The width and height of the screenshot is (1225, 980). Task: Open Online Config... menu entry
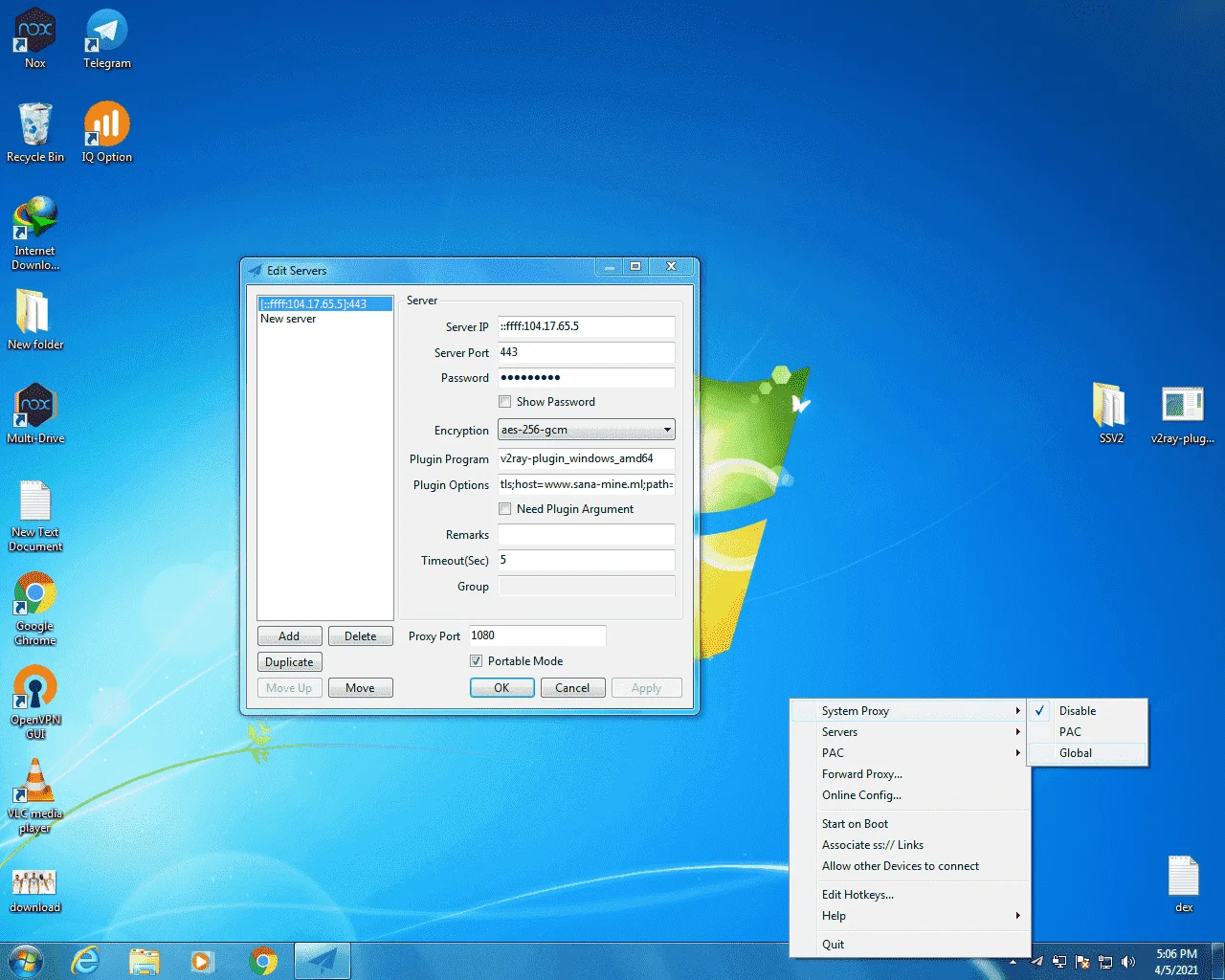tap(910, 795)
